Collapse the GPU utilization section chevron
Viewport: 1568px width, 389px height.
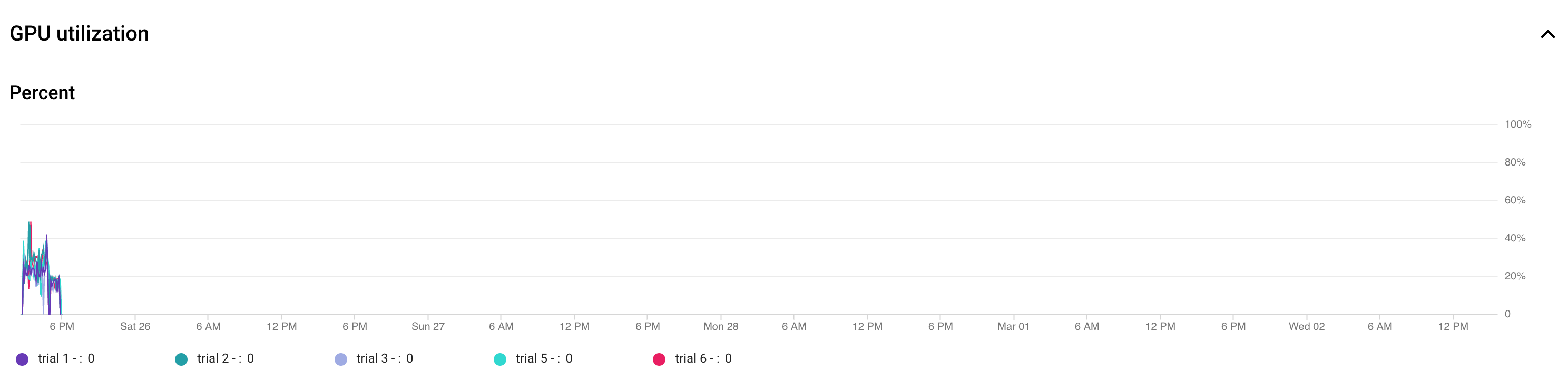click(x=1547, y=35)
